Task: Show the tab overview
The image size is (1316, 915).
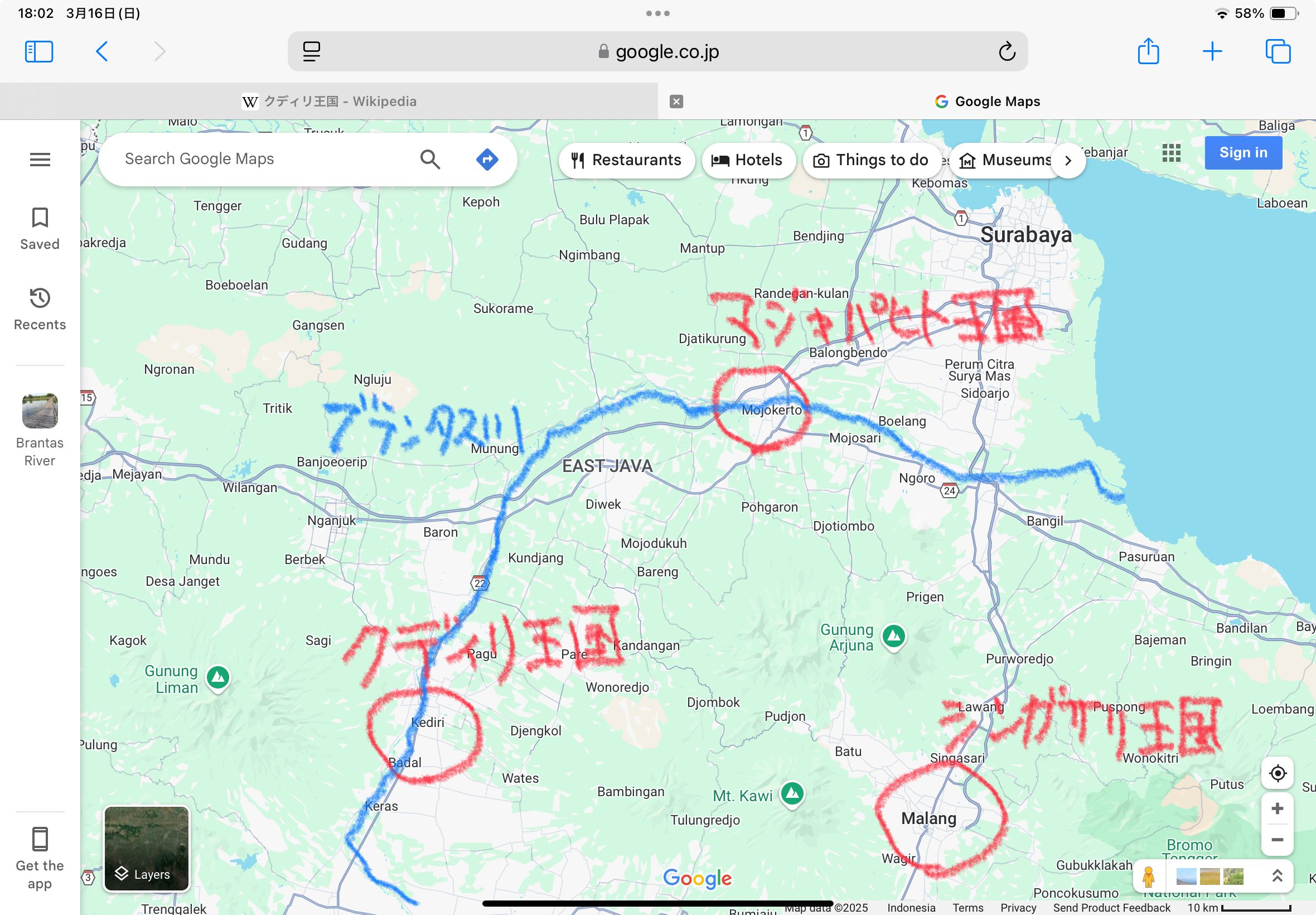Action: click(x=1278, y=51)
